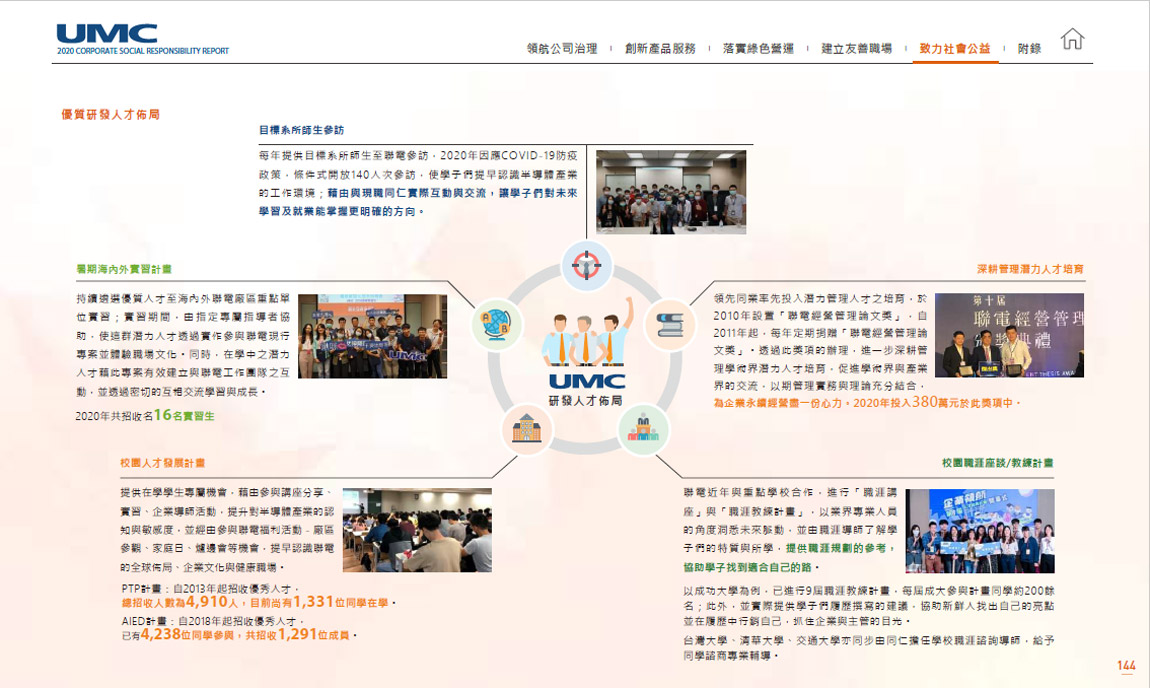Select the 建立友善職場 tab

pos(856,48)
